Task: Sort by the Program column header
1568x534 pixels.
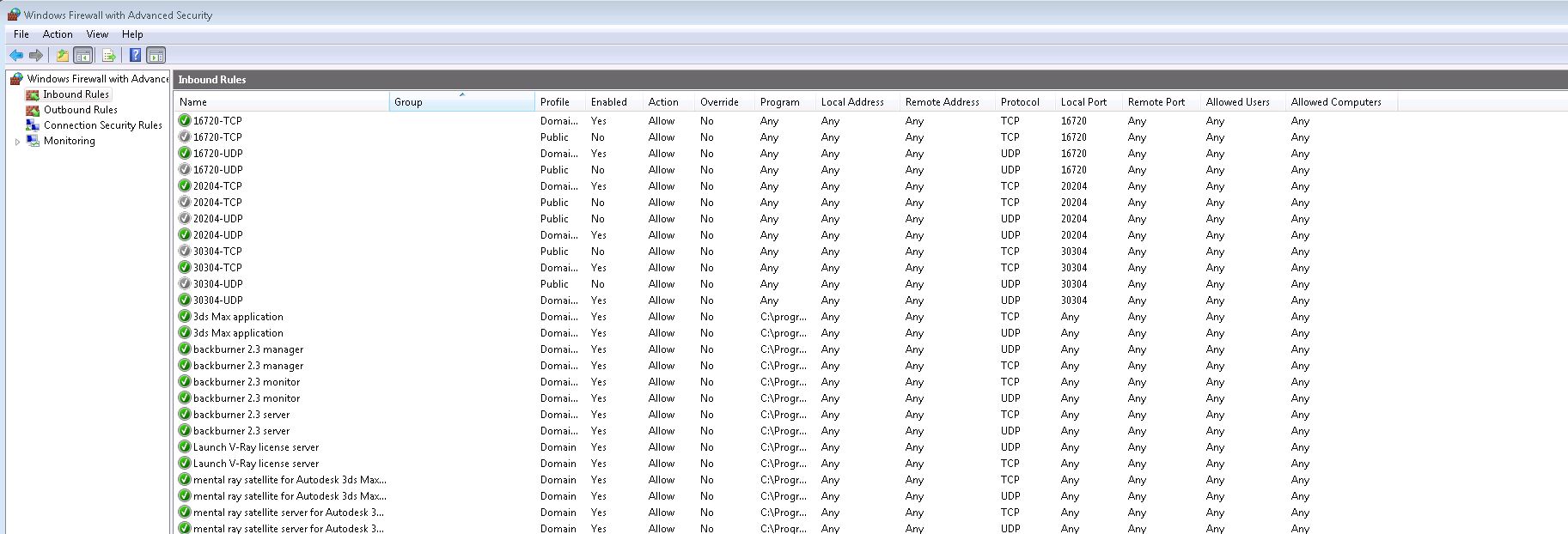Action: coord(785,101)
